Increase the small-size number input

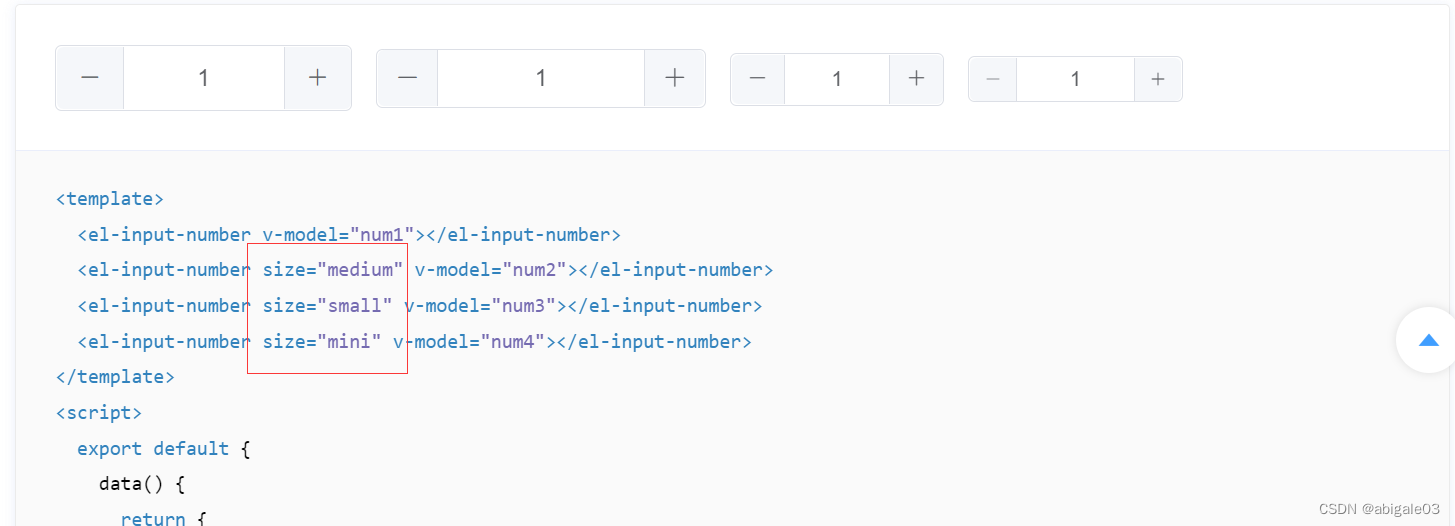[x=916, y=79]
